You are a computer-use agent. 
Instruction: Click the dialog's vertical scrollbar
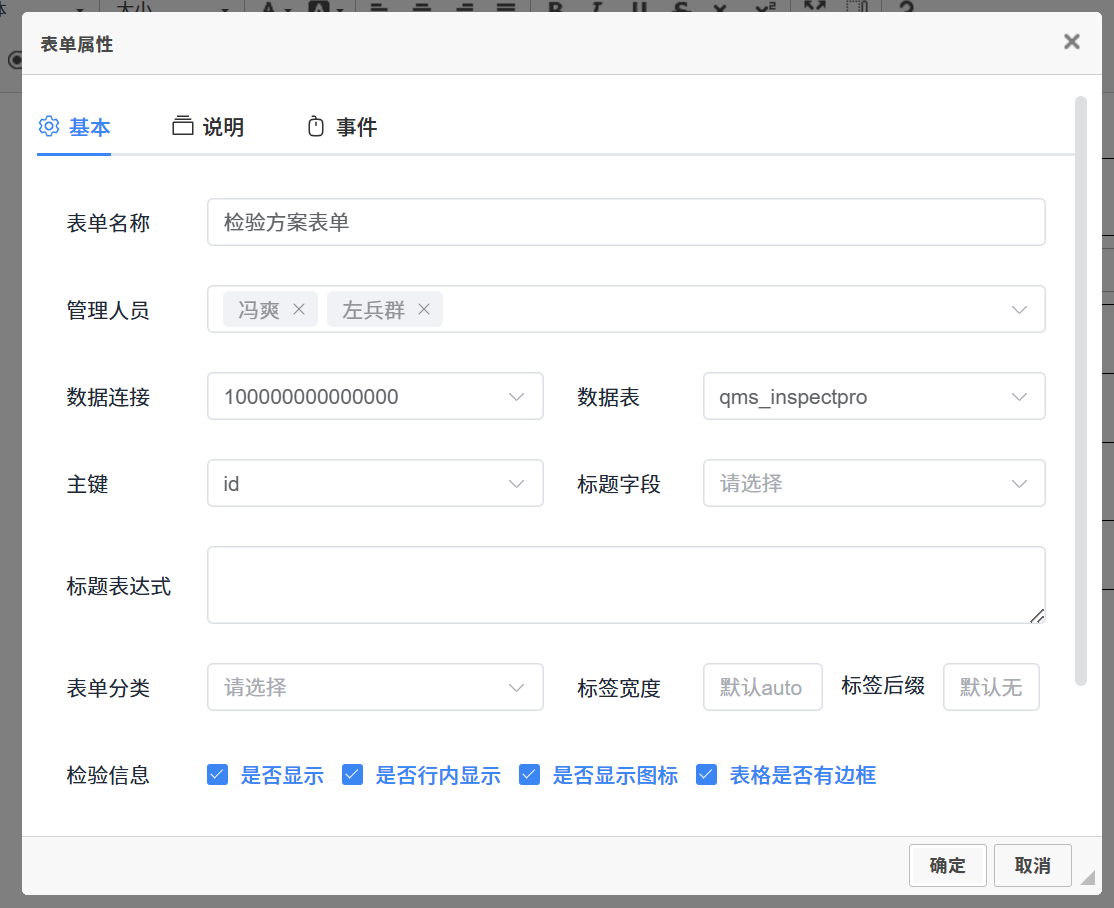[1080, 390]
